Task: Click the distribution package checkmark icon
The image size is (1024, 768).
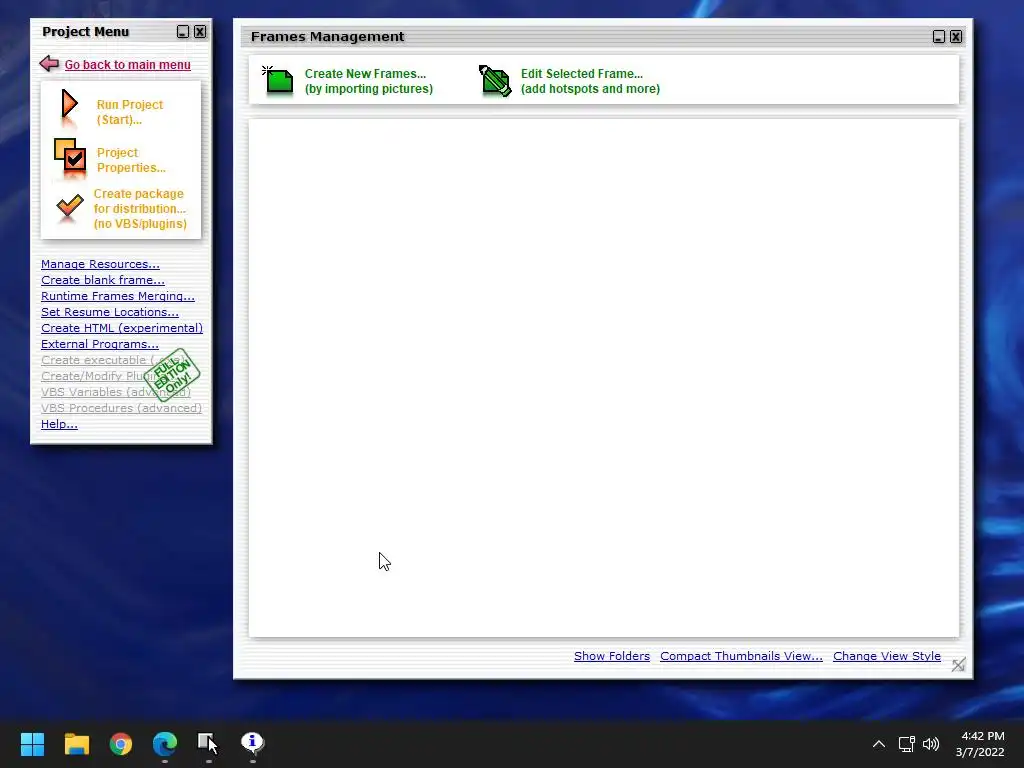Action: pyautogui.click(x=69, y=206)
